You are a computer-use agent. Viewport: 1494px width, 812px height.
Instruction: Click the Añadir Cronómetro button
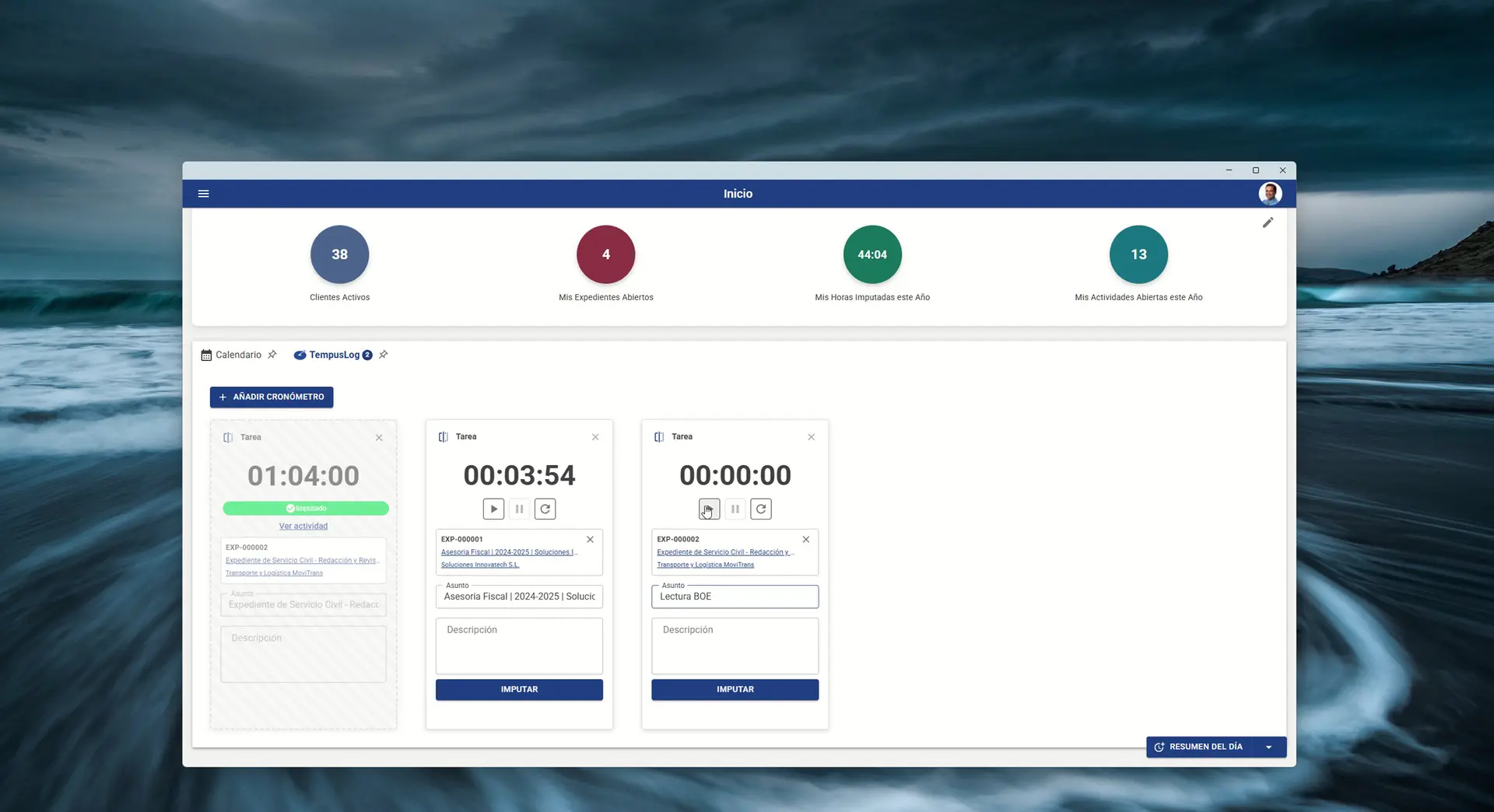(x=272, y=397)
